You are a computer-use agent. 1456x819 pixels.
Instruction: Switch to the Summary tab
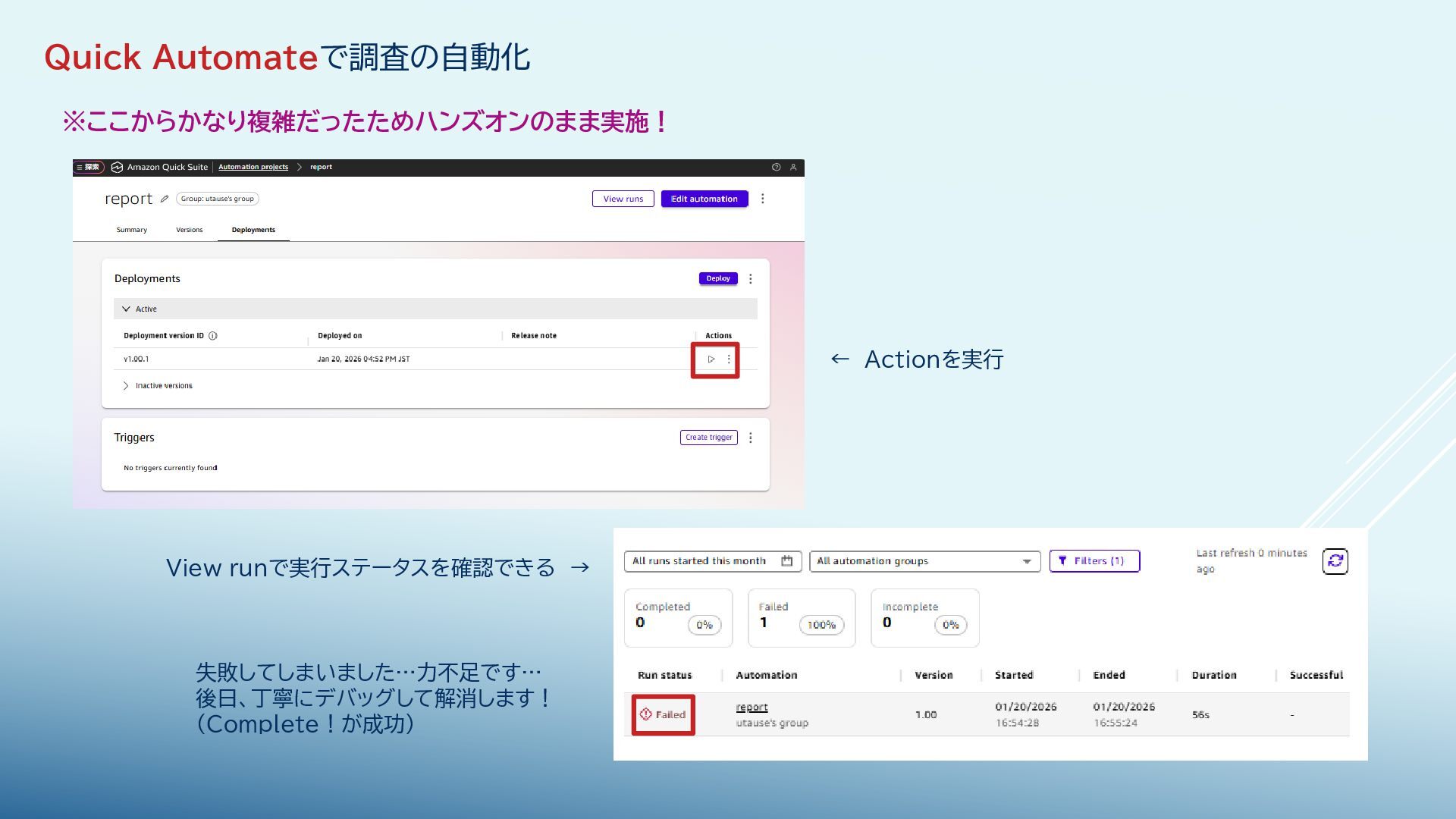[x=132, y=230]
